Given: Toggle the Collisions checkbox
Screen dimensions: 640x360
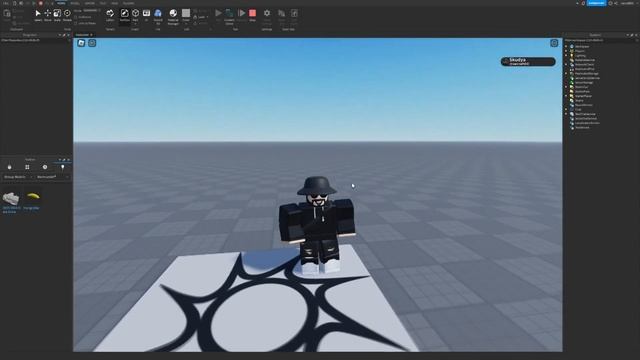Looking at the screenshot, I should pos(76,17).
